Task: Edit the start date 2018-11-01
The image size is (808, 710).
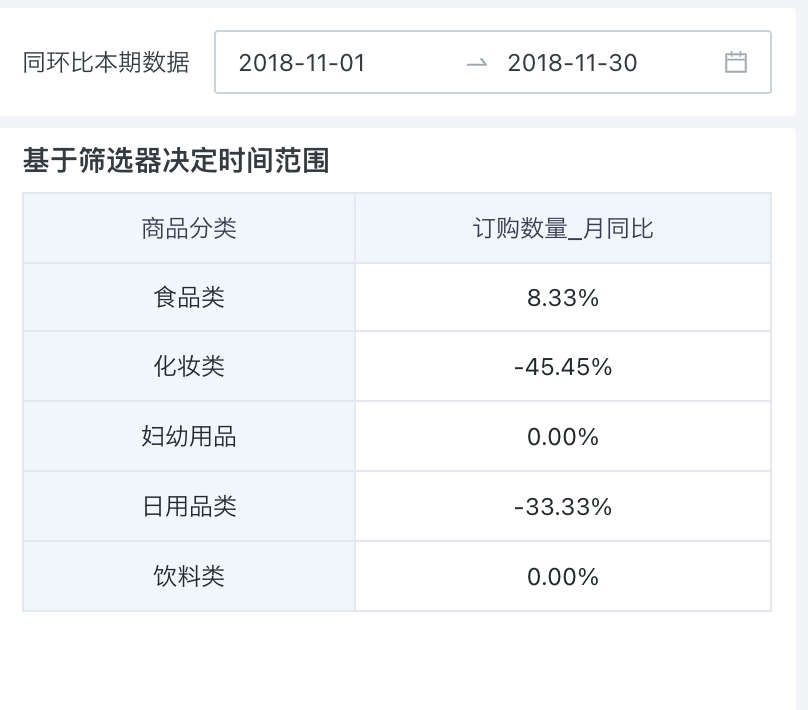Action: [x=302, y=63]
